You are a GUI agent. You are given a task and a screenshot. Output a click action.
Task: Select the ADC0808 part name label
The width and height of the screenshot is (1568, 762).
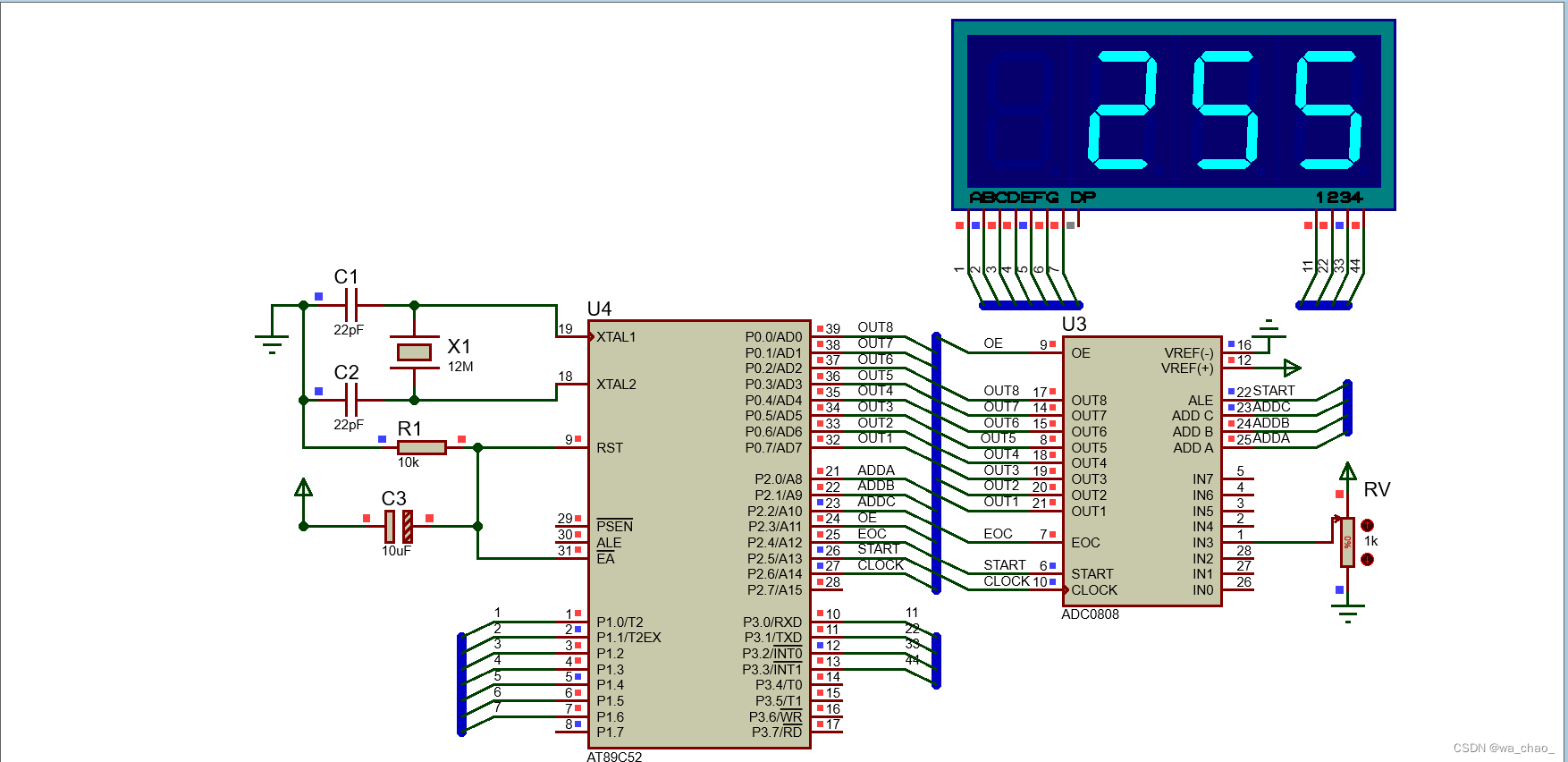1090,614
